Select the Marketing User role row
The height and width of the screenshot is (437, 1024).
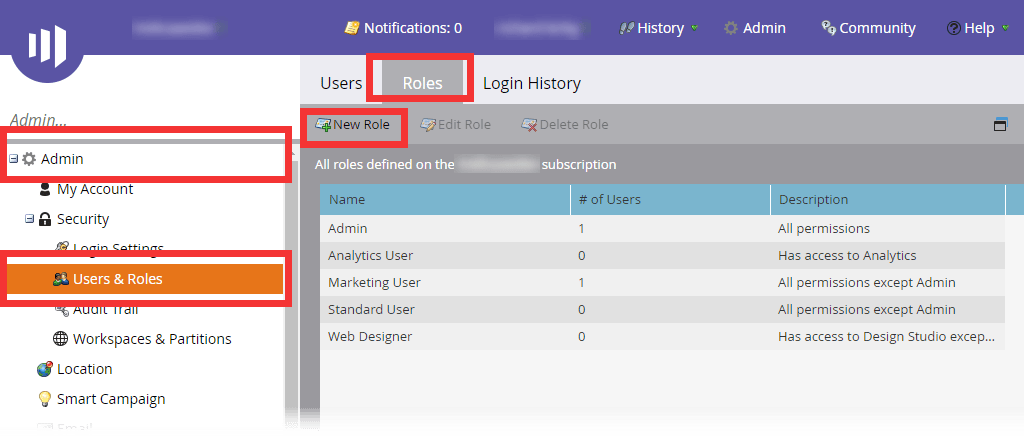pos(662,282)
